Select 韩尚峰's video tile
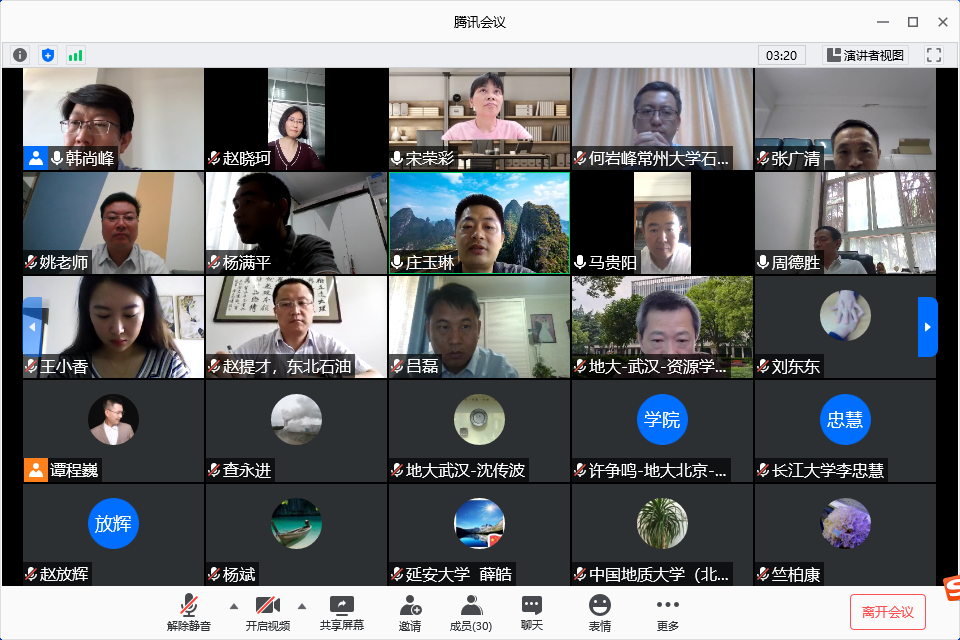 (113, 118)
